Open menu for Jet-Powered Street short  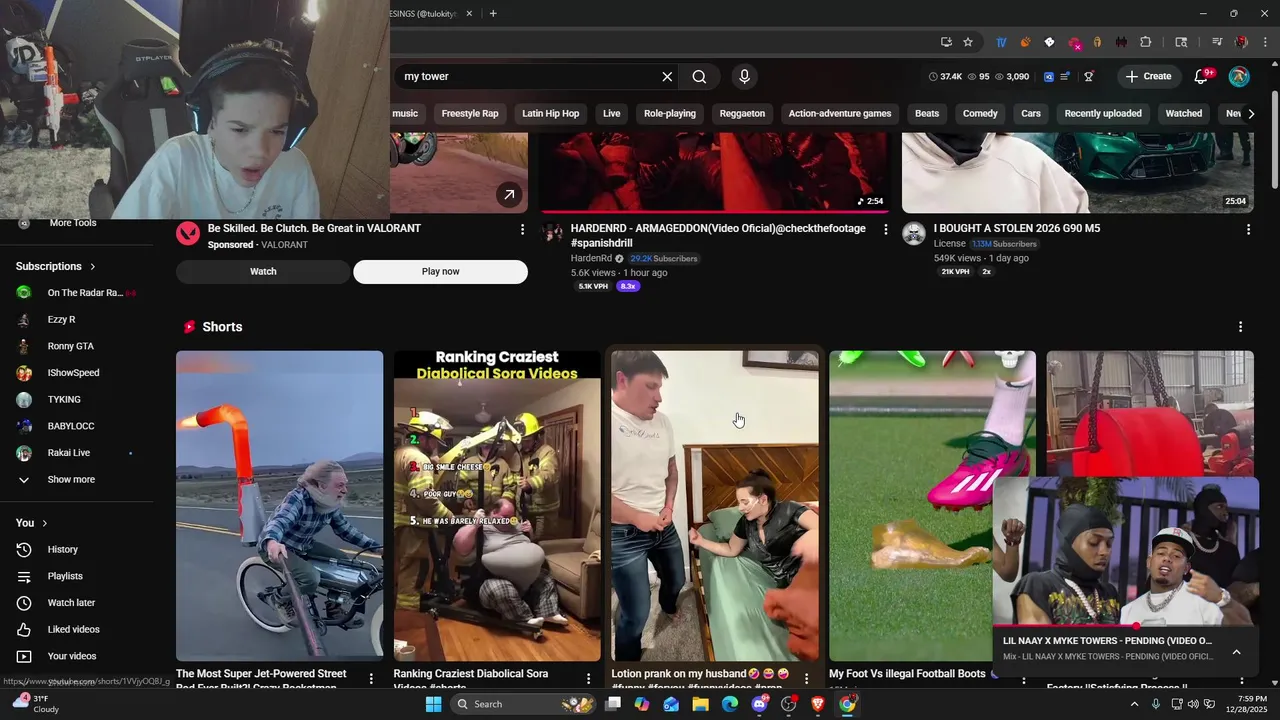pyautogui.click(x=371, y=679)
